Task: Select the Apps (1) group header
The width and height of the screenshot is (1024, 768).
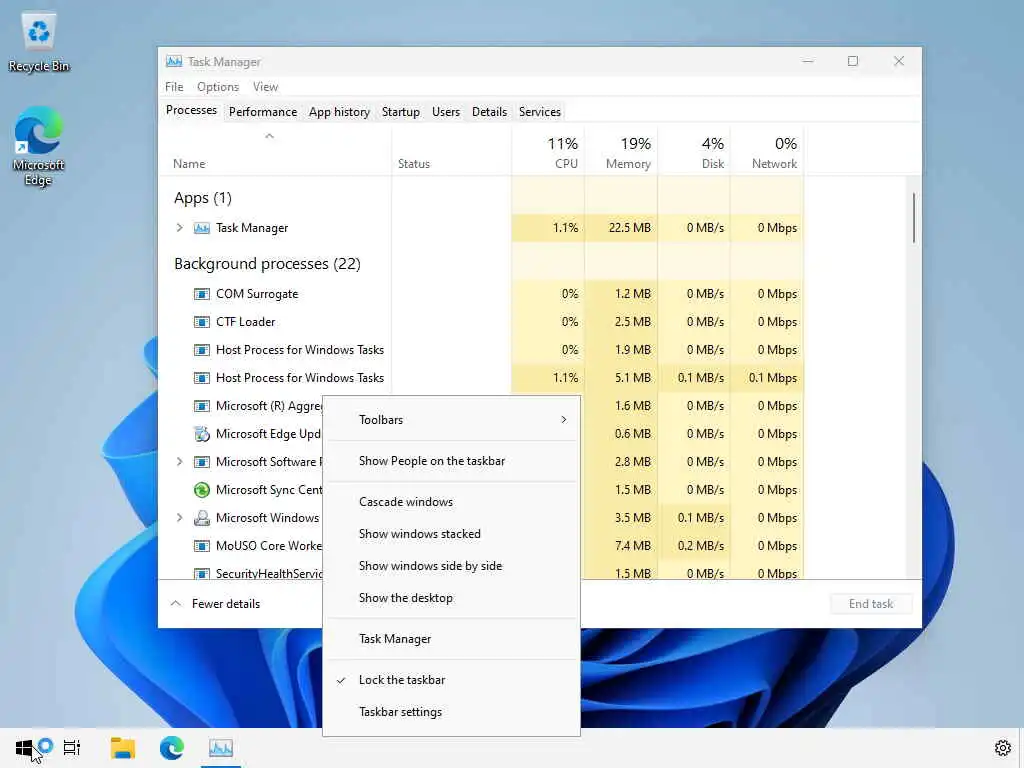Action: pos(202,198)
